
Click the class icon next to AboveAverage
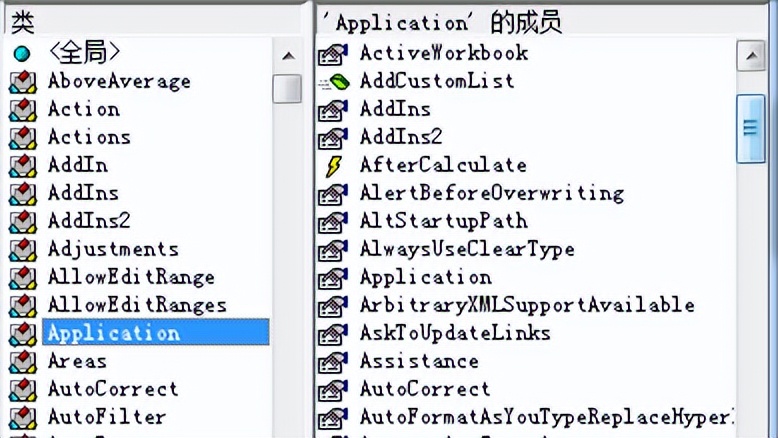coord(23,82)
